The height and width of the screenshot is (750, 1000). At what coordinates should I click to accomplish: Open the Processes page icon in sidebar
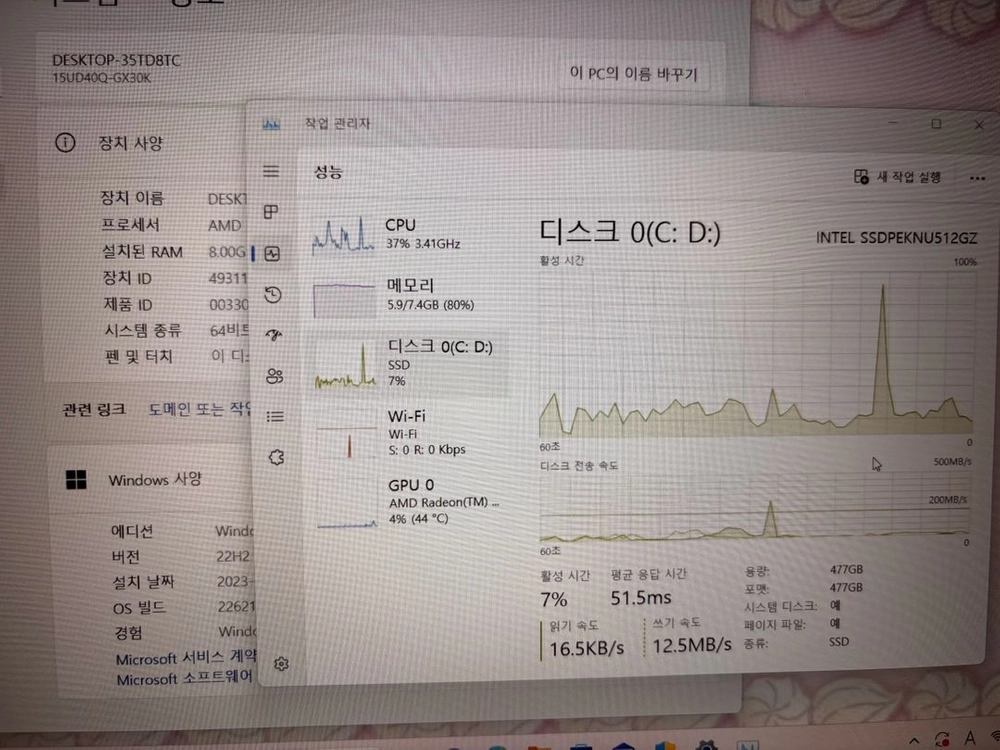271,212
